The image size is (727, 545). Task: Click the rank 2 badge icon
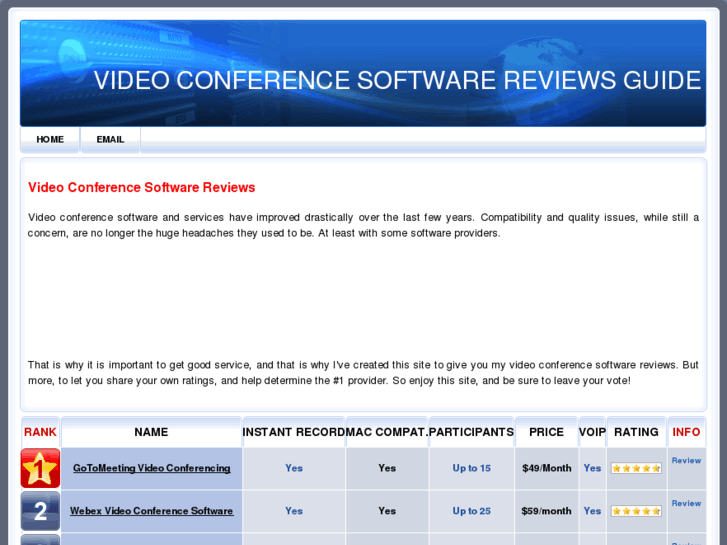pyautogui.click(x=40, y=511)
